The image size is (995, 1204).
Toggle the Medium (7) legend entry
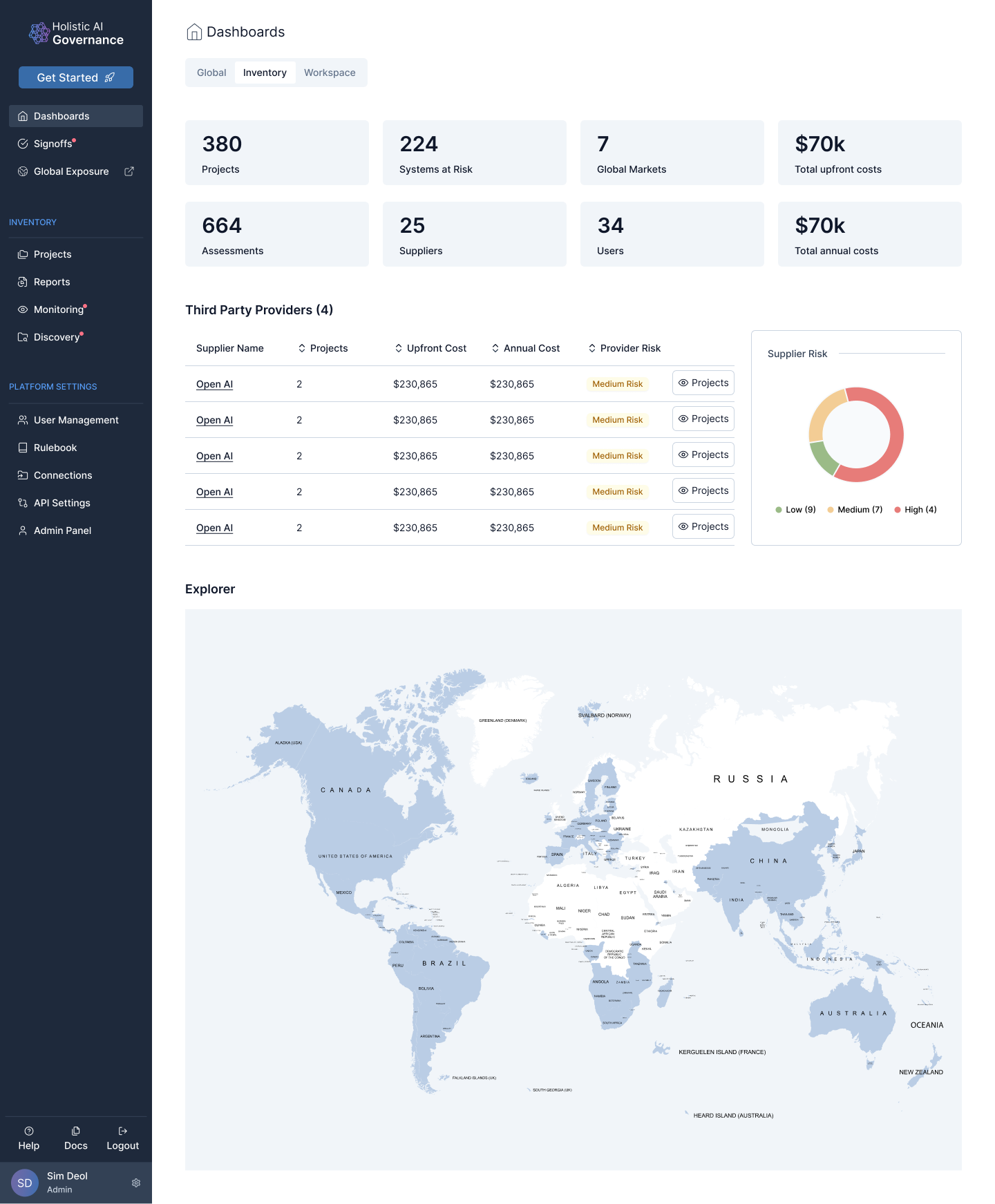[x=855, y=510]
